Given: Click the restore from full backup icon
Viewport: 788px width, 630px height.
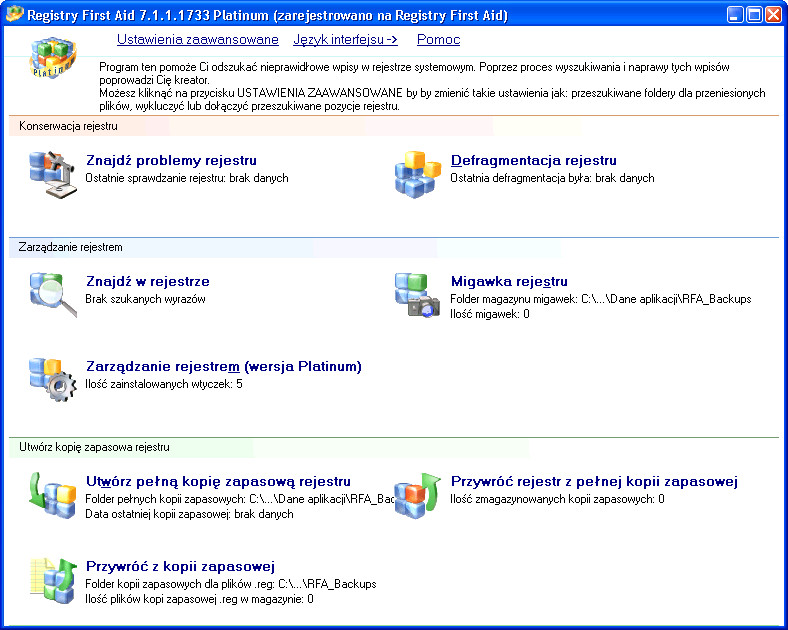Looking at the screenshot, I should [418, 495].
